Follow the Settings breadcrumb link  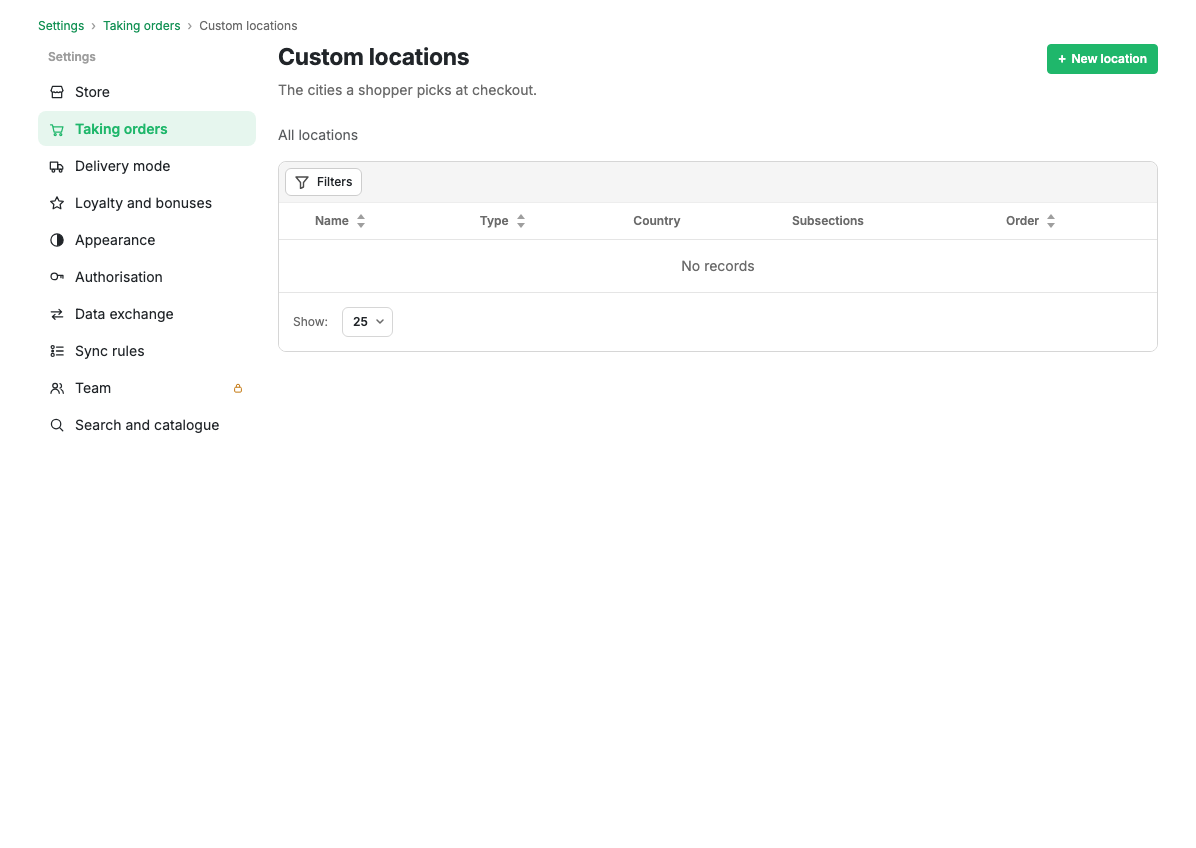(x=61, y=26)
